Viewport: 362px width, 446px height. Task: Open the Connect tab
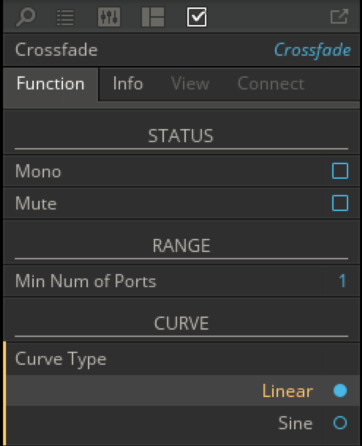[x=271, y=84]
